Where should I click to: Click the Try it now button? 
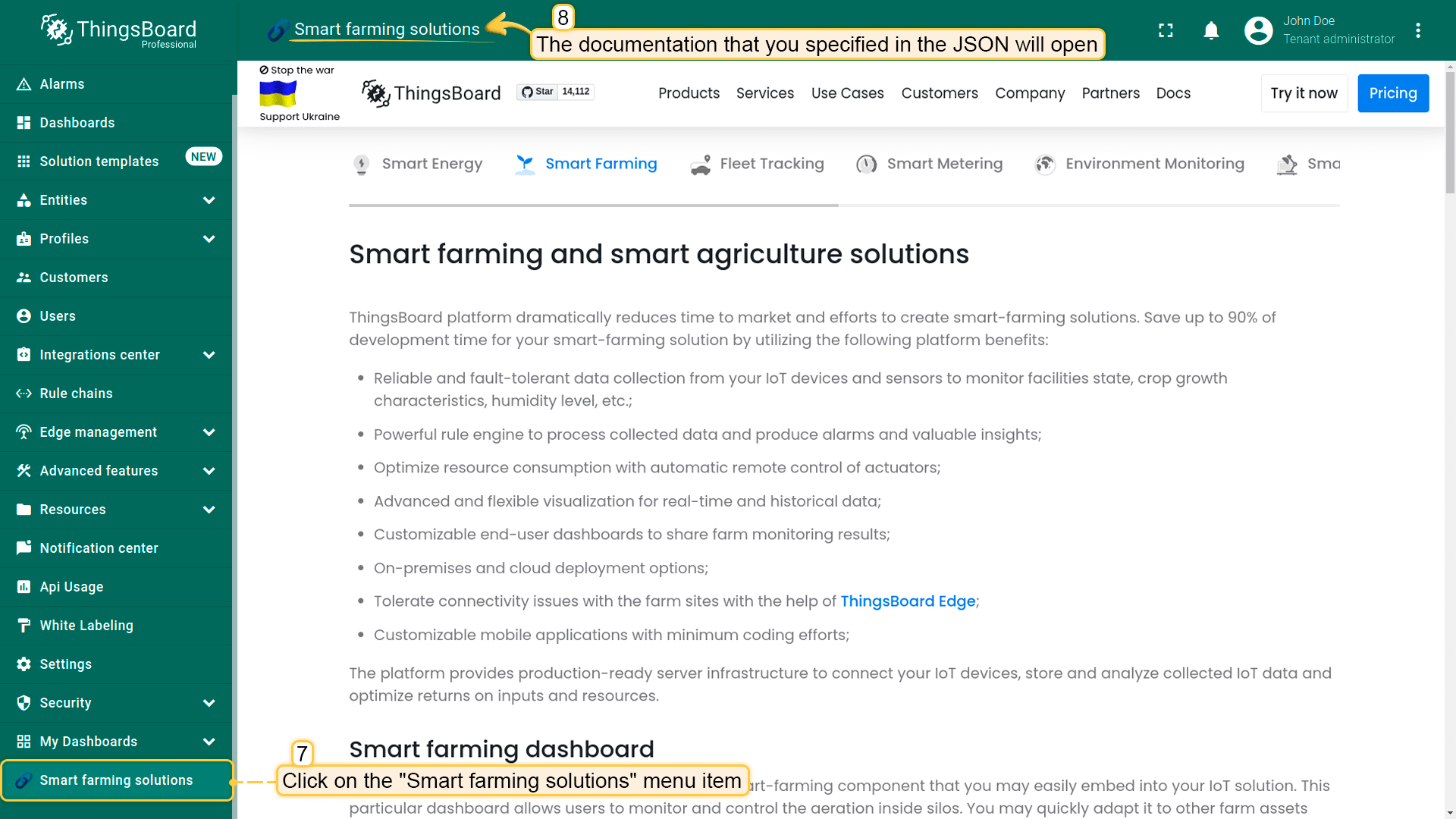click(1304, 93)
